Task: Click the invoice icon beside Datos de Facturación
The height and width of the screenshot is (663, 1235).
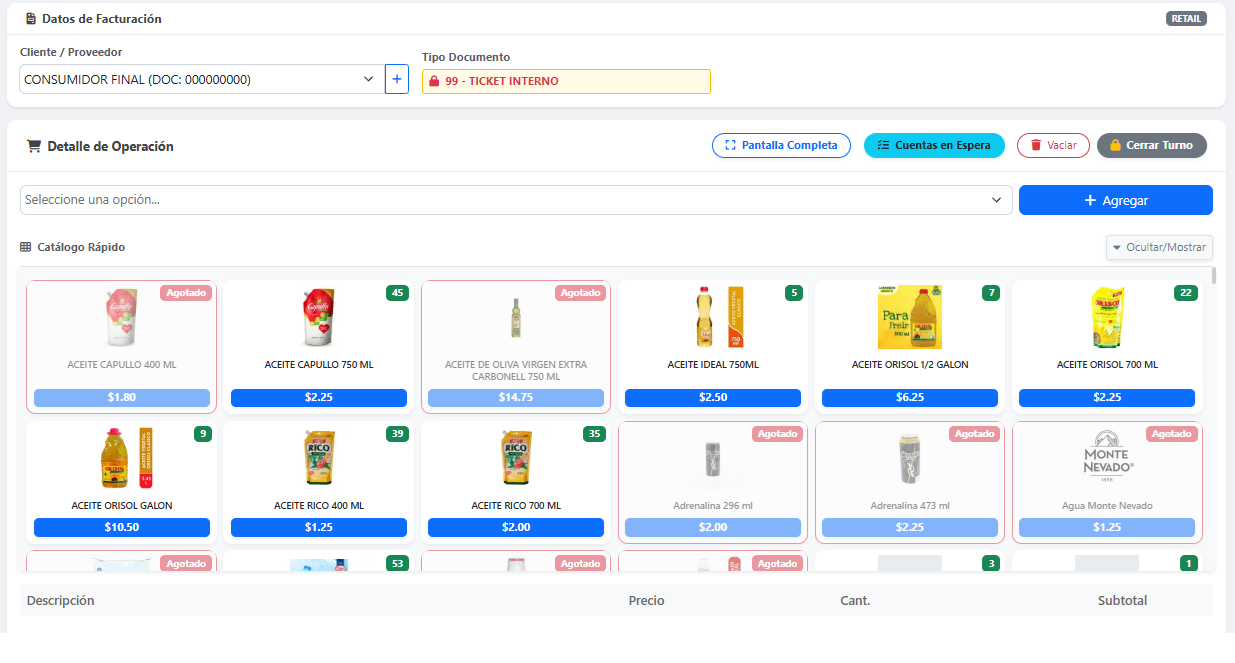Action: click(31, 19)
